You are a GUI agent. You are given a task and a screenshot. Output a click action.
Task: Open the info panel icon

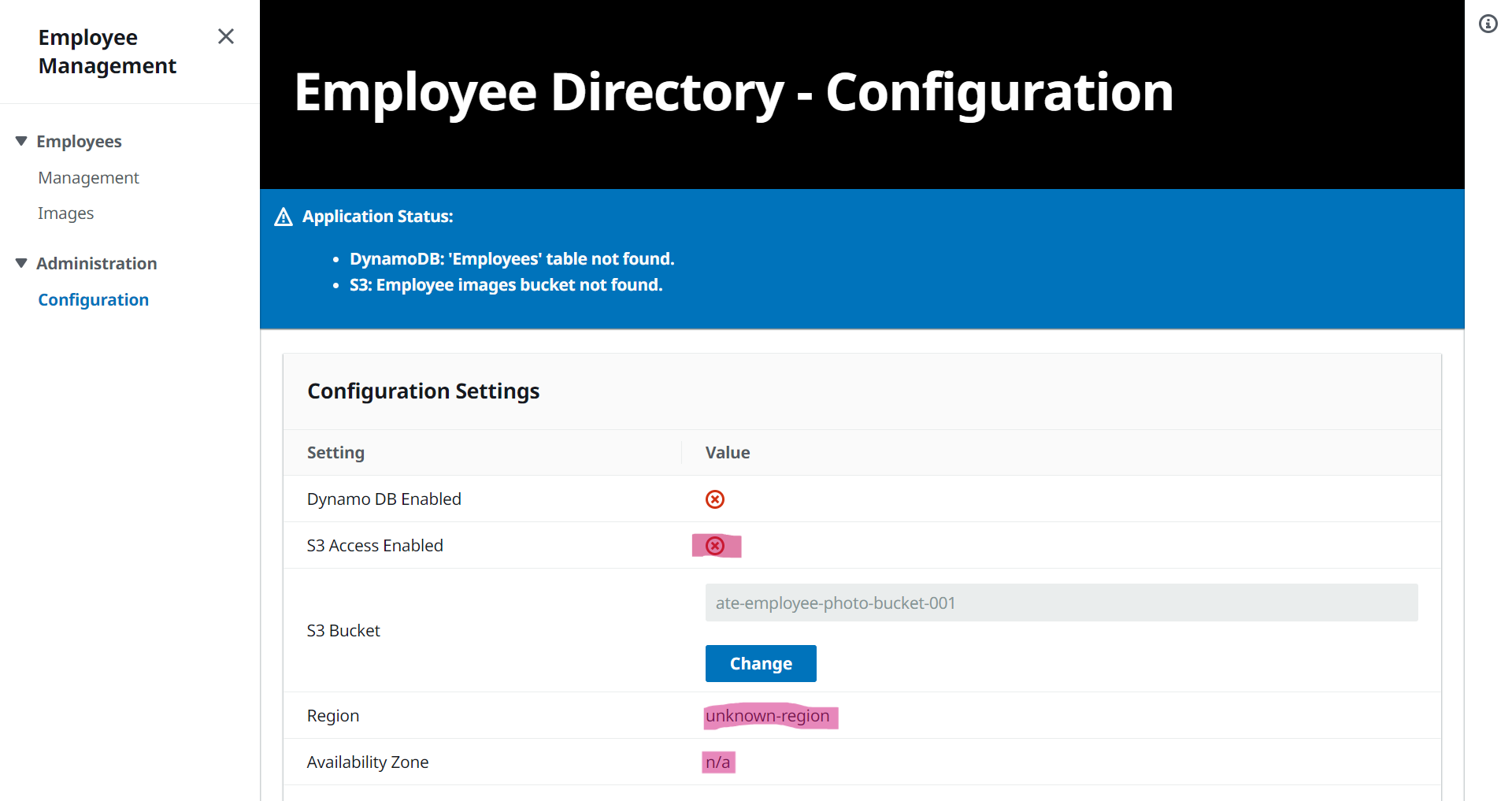coord(1488,24)
